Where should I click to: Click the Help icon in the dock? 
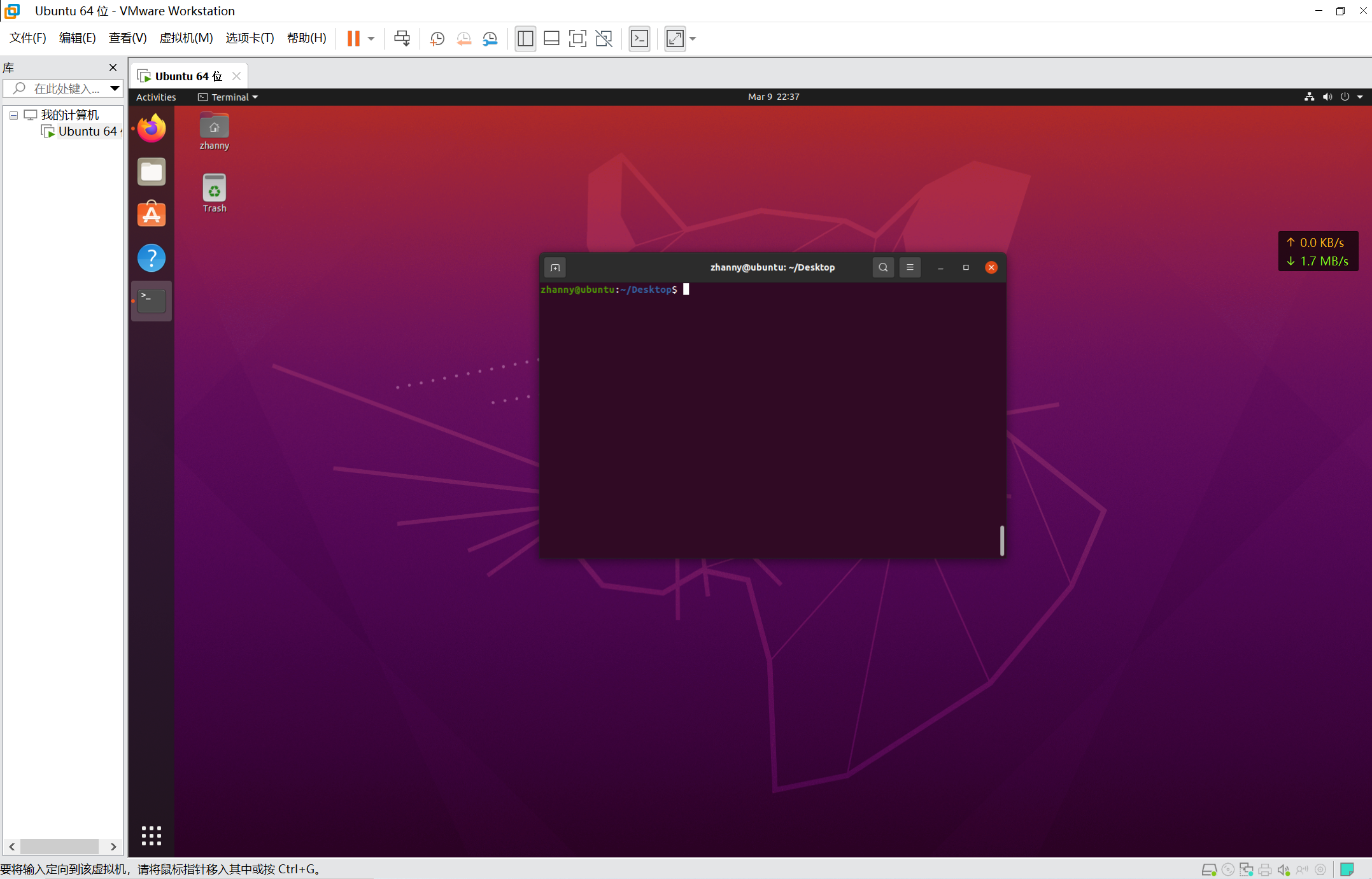(x=151, y=257)
